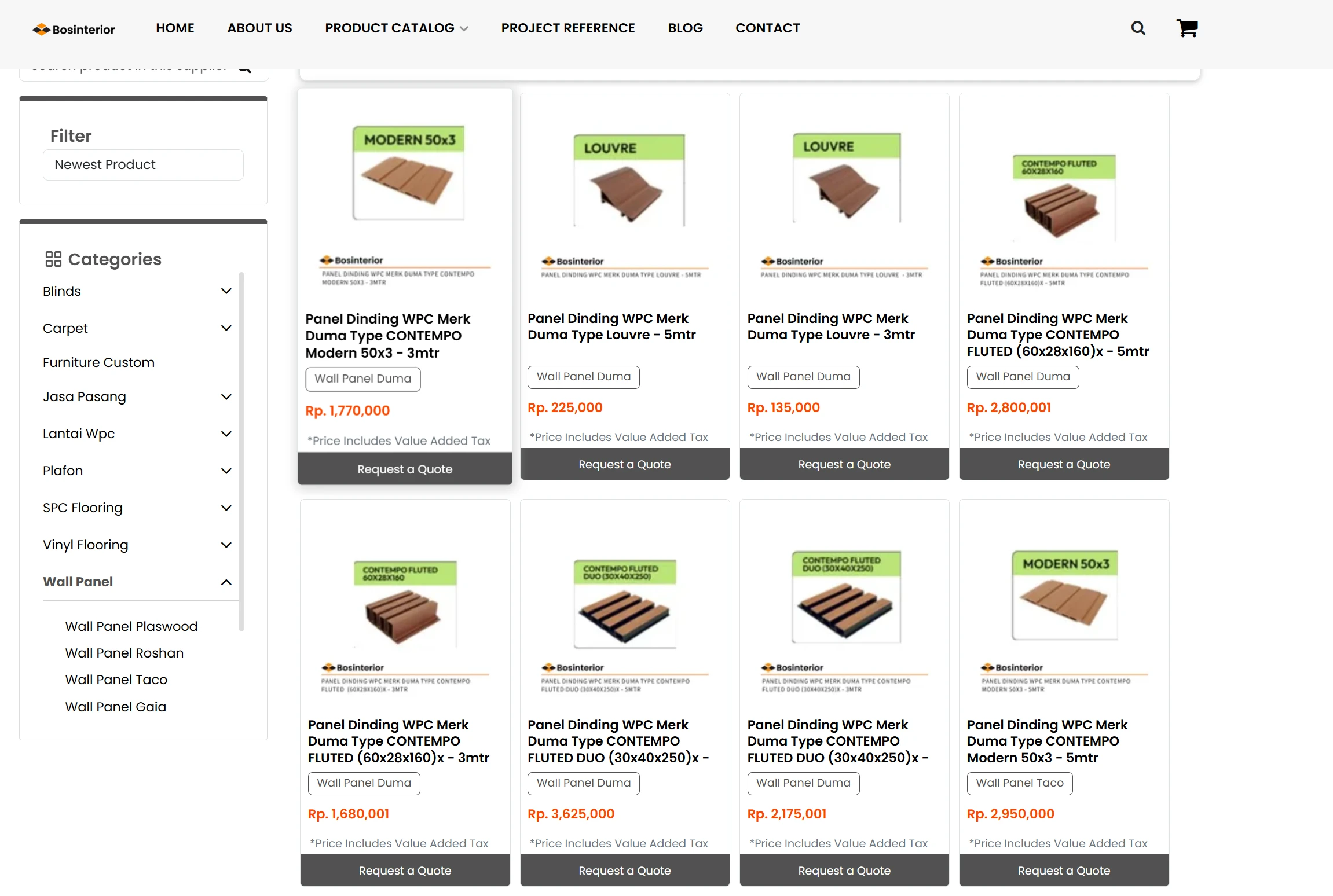Open the ABOUT US page
1333x896 pixels.
click(259, 28)
